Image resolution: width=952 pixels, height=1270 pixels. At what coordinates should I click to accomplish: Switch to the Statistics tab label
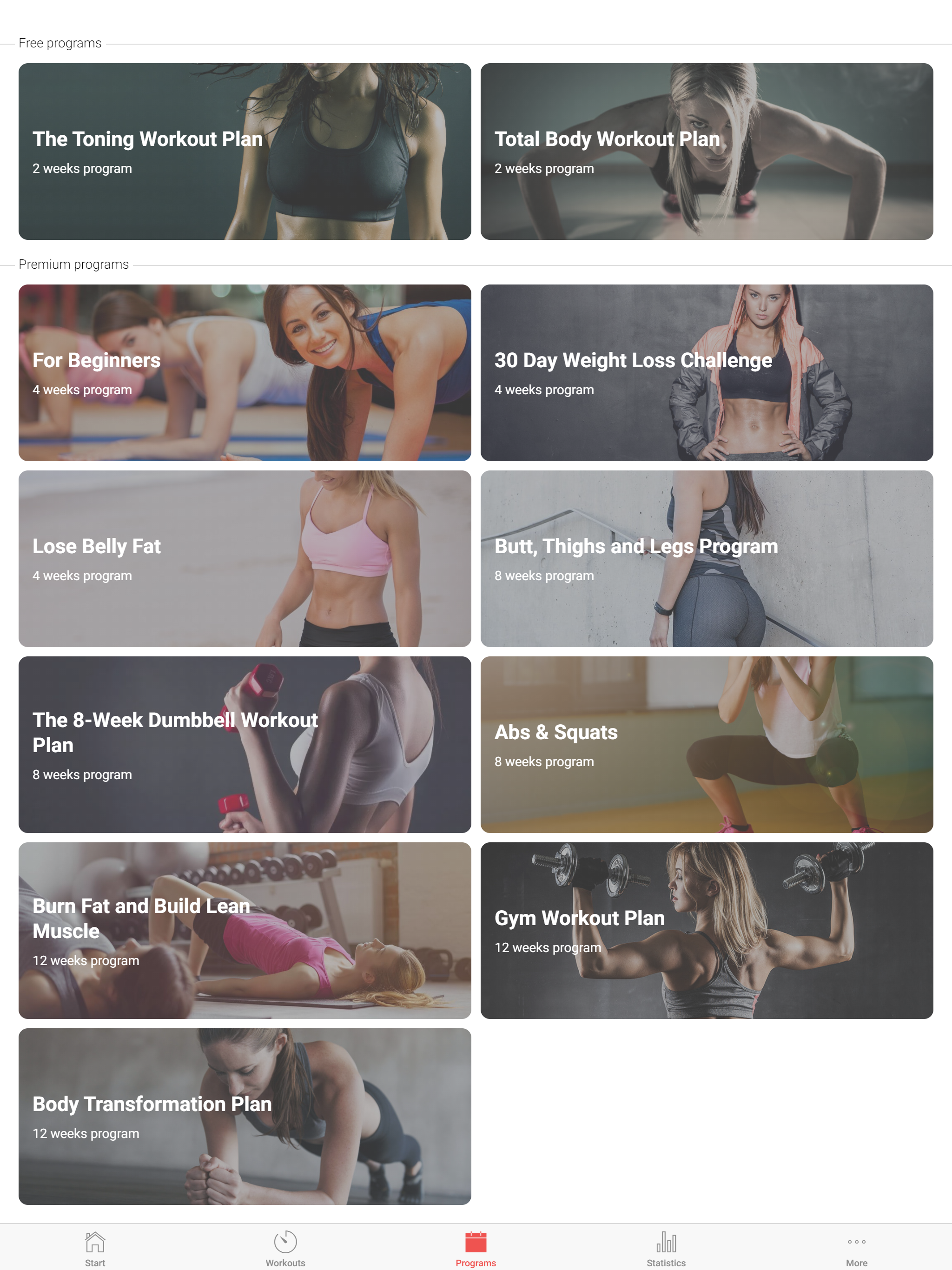(666, 1263)
